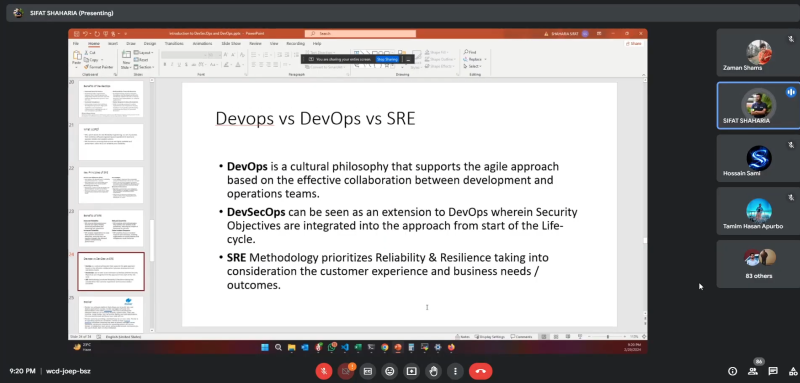Viewport: 800px width, 383px height.
Task: Unmute the microphone in Meet
Action: pyautogui.click(x=323, y=371)
